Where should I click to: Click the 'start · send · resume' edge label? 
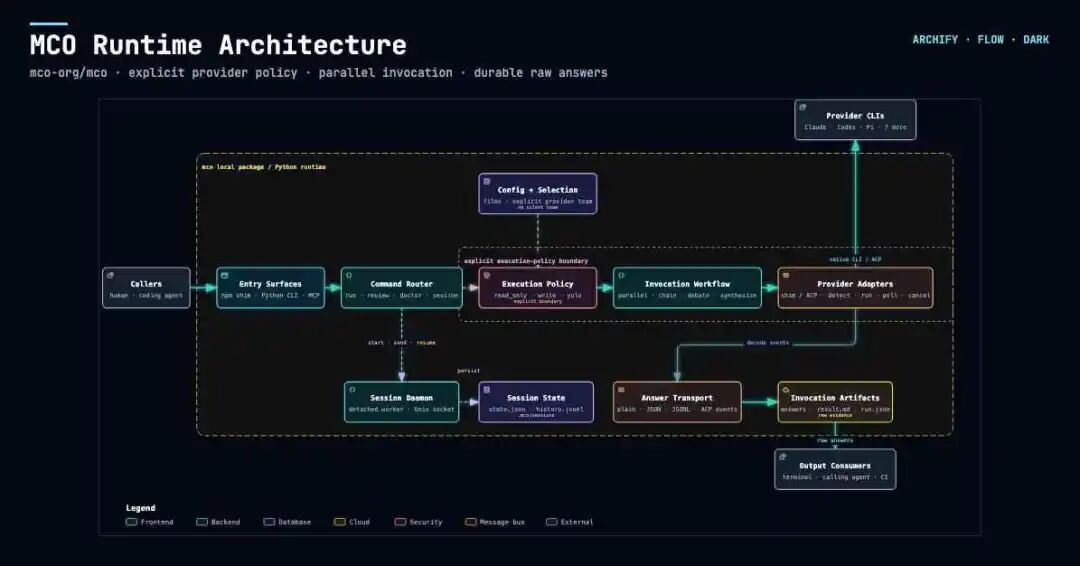(x=402, y=343)
